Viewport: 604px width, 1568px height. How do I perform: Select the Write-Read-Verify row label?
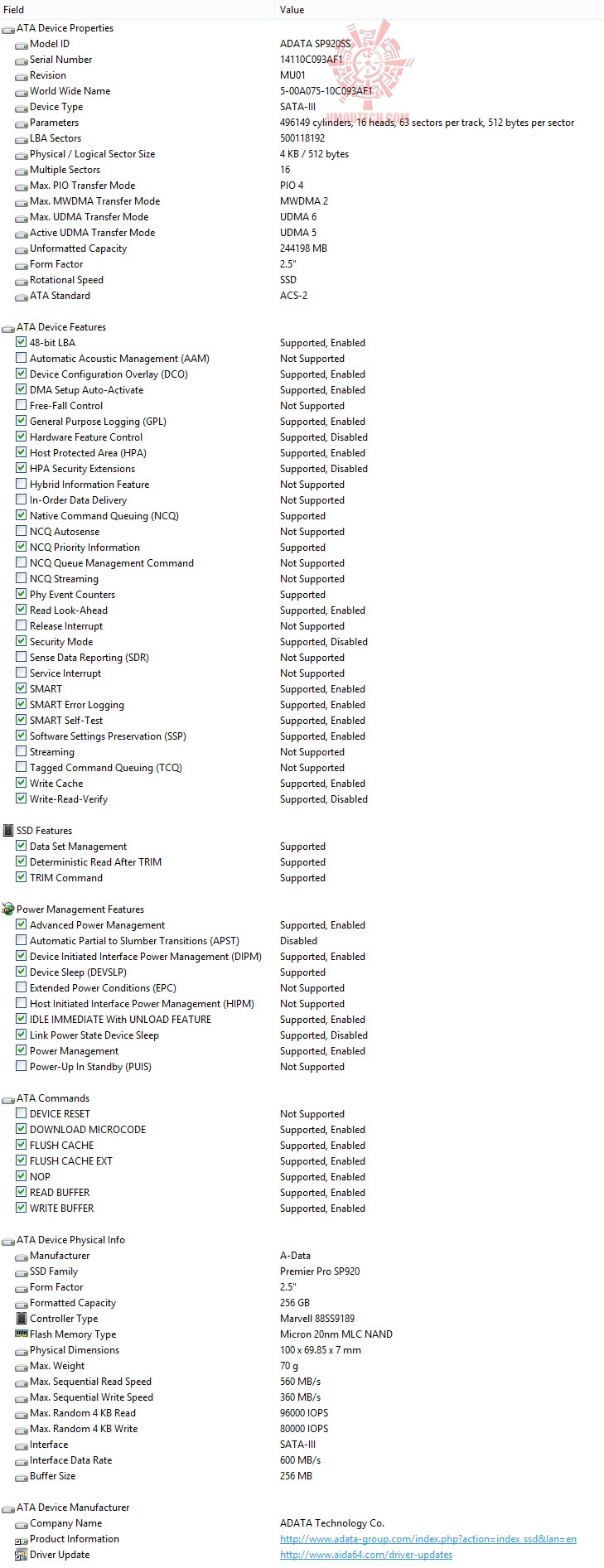click(x=69, y=799)
